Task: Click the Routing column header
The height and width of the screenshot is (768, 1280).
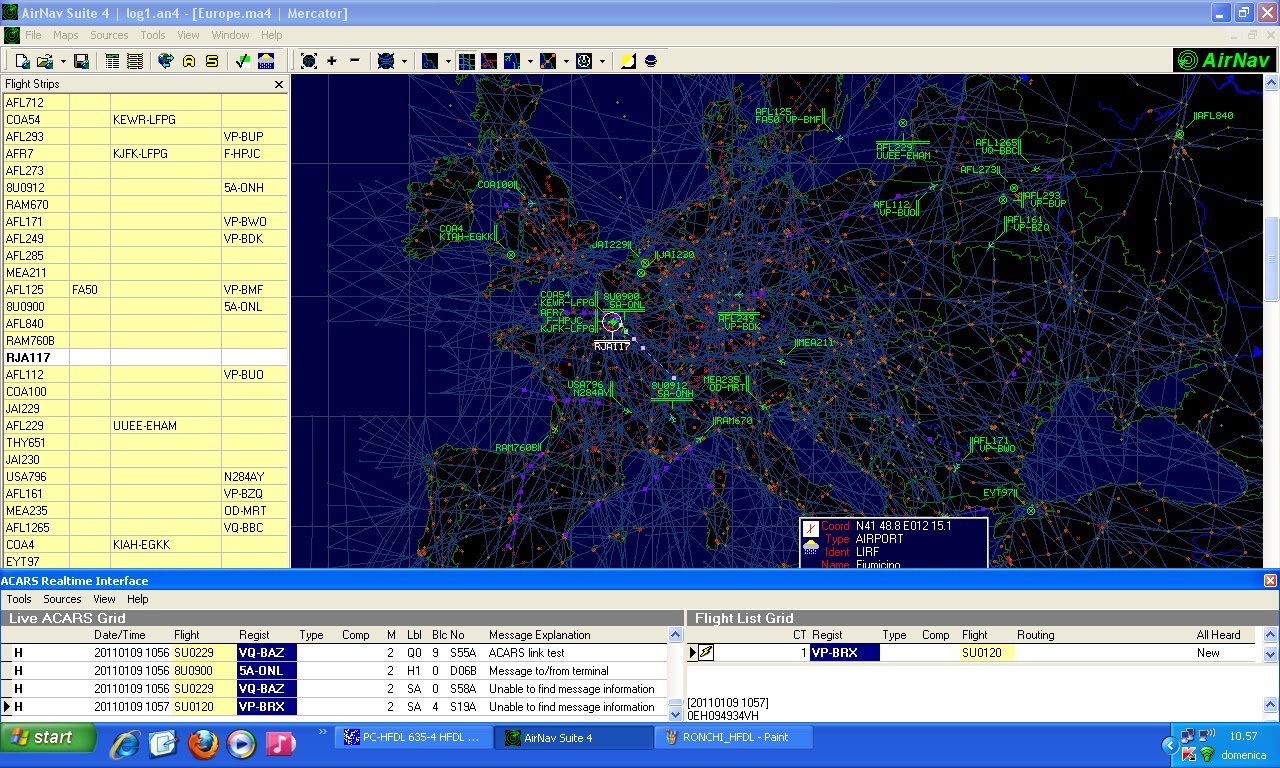Action: [1036, 635]
